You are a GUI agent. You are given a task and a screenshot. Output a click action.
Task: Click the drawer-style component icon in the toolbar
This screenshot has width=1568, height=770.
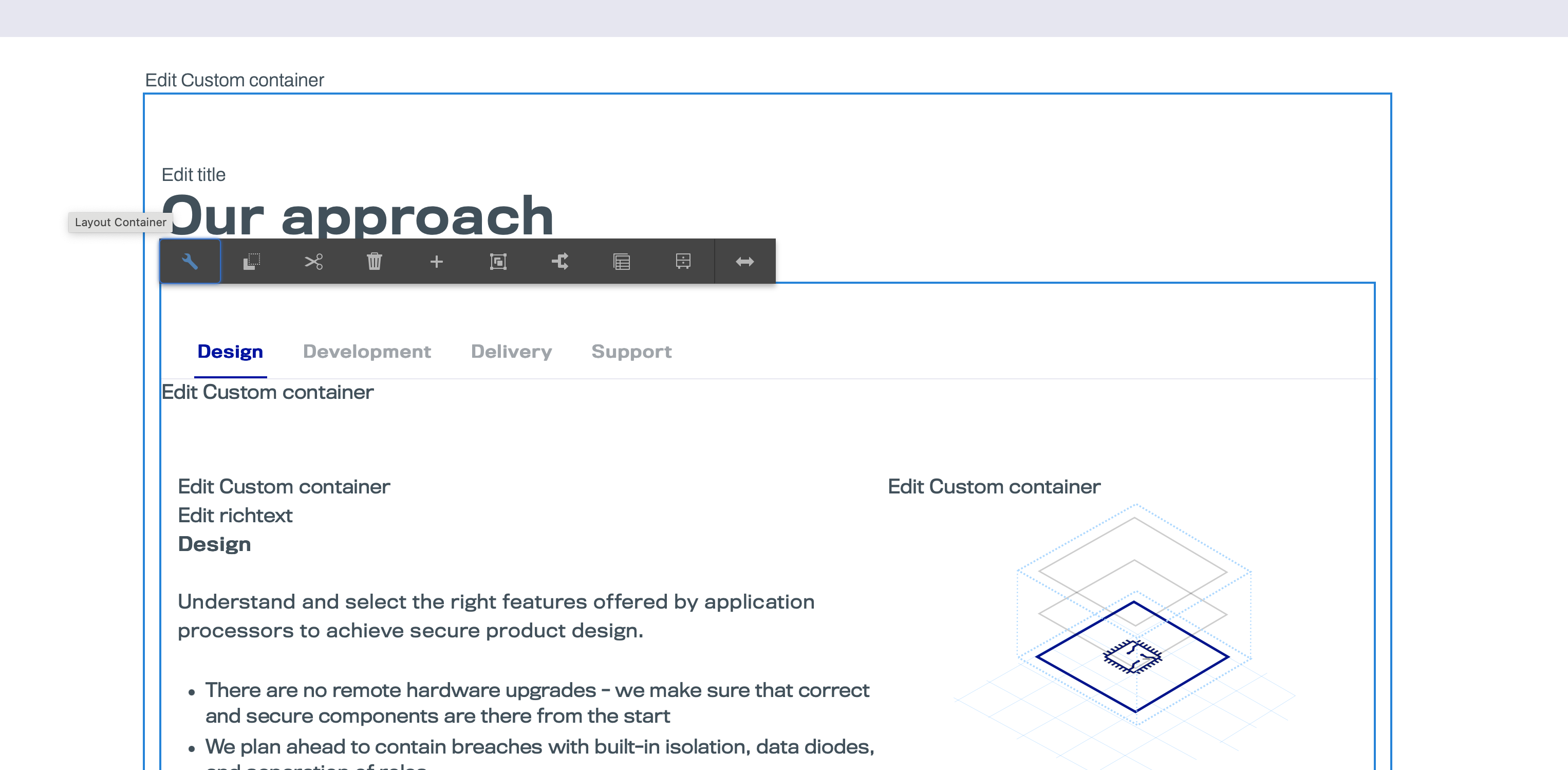click(x=683, y=261)
